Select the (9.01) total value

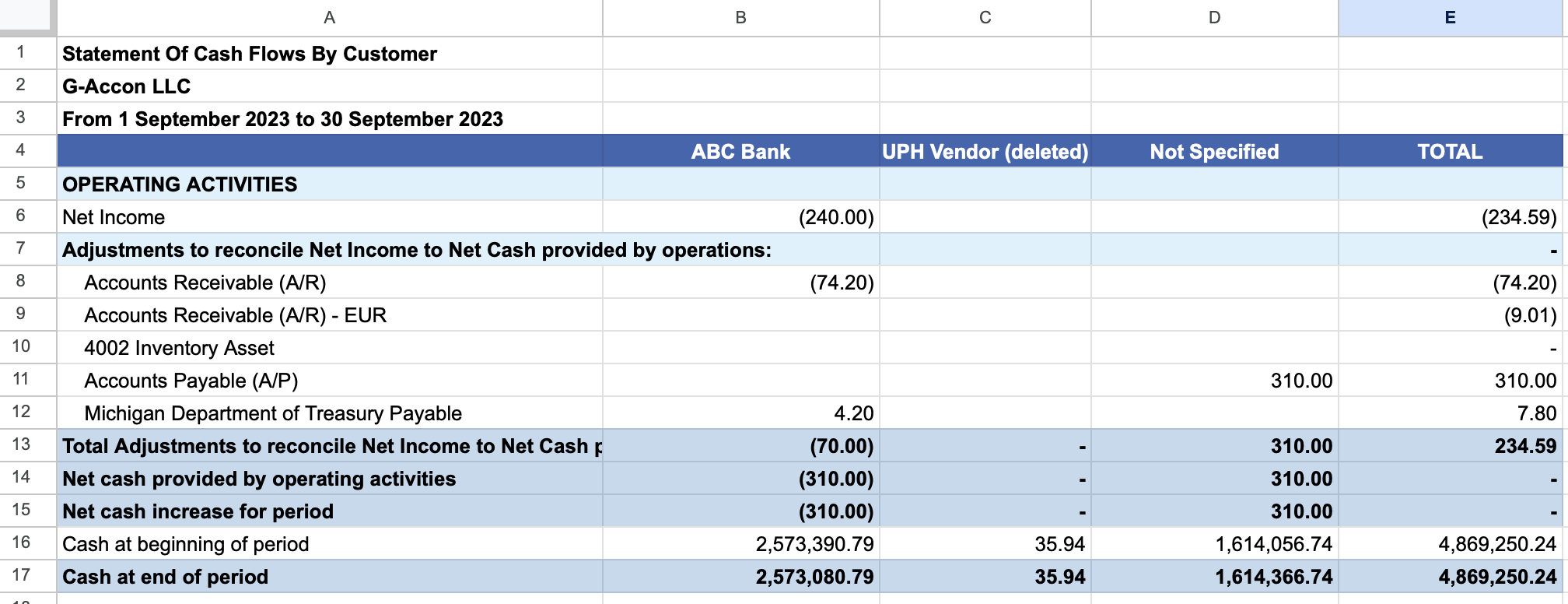point(1450,314)
